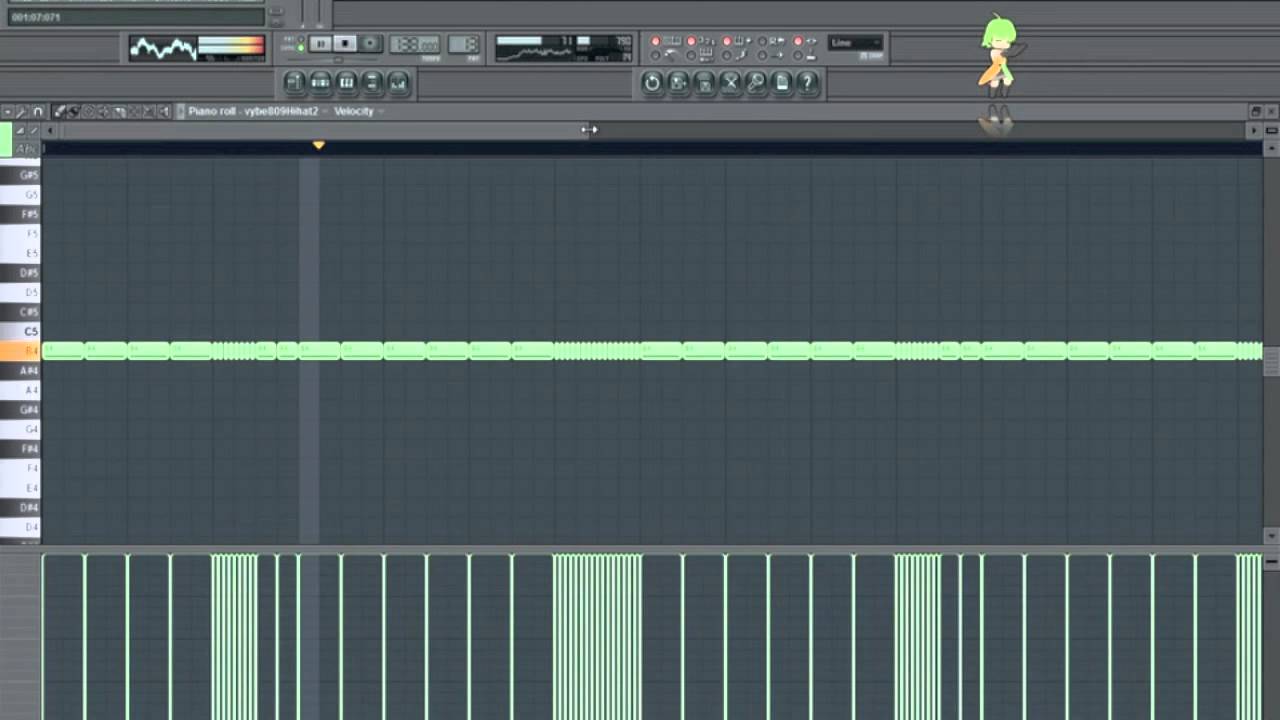Open the piano roll magnet snap options
Image resolution: width=1280 pixels, height=720 pixels.
point(37,111)
